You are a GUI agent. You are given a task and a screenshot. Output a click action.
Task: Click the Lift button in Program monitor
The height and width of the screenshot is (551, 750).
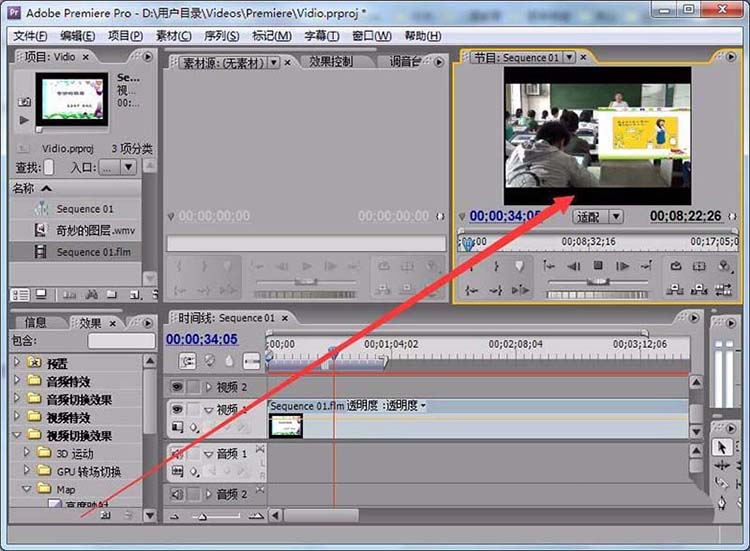click(x=675, y=289)
